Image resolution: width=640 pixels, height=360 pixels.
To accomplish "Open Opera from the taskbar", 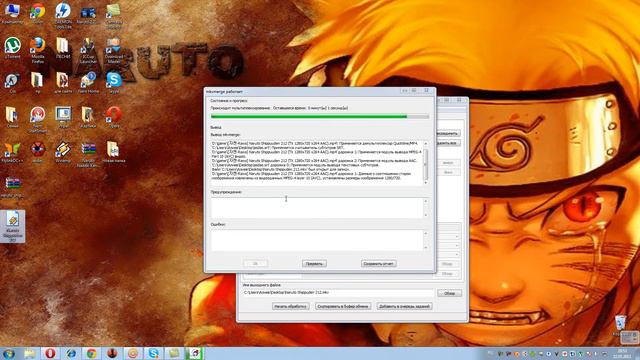I will pos(50,353).
